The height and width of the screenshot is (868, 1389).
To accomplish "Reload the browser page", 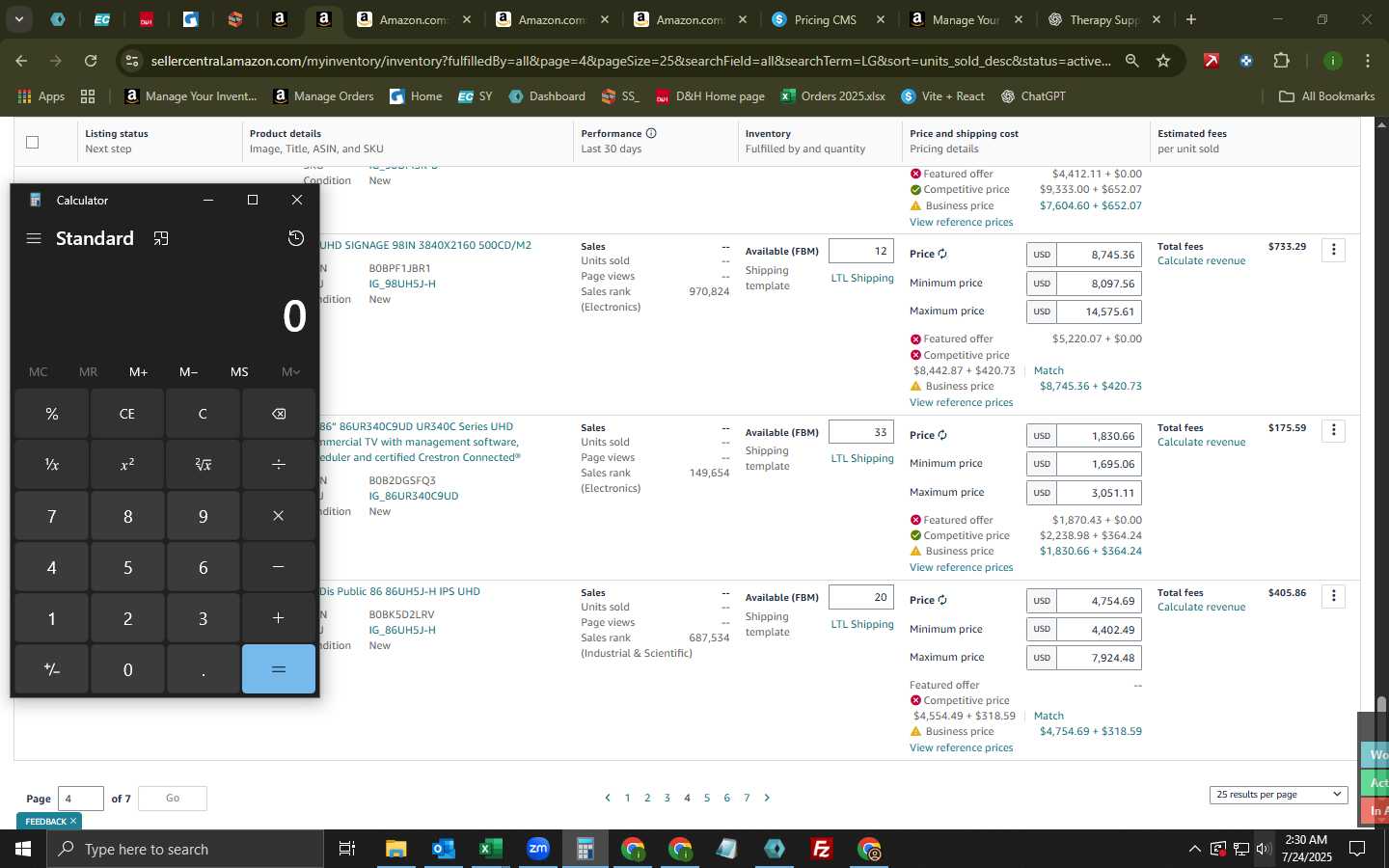I will coord(91,61).
